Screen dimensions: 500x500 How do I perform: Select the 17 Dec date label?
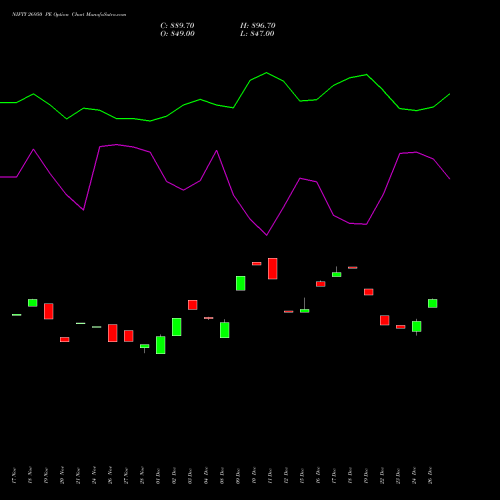tap(334, 476)
